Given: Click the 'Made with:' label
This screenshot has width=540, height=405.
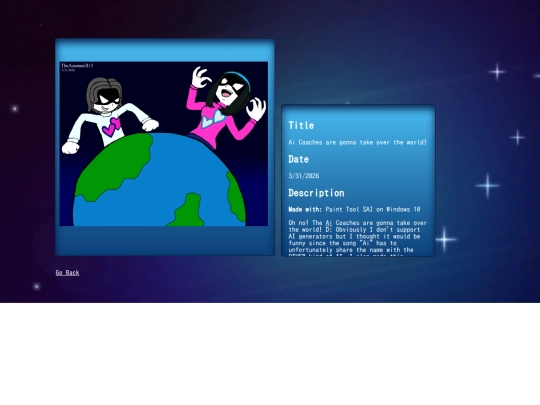Looking at the screenshot, I should point(305,209).
